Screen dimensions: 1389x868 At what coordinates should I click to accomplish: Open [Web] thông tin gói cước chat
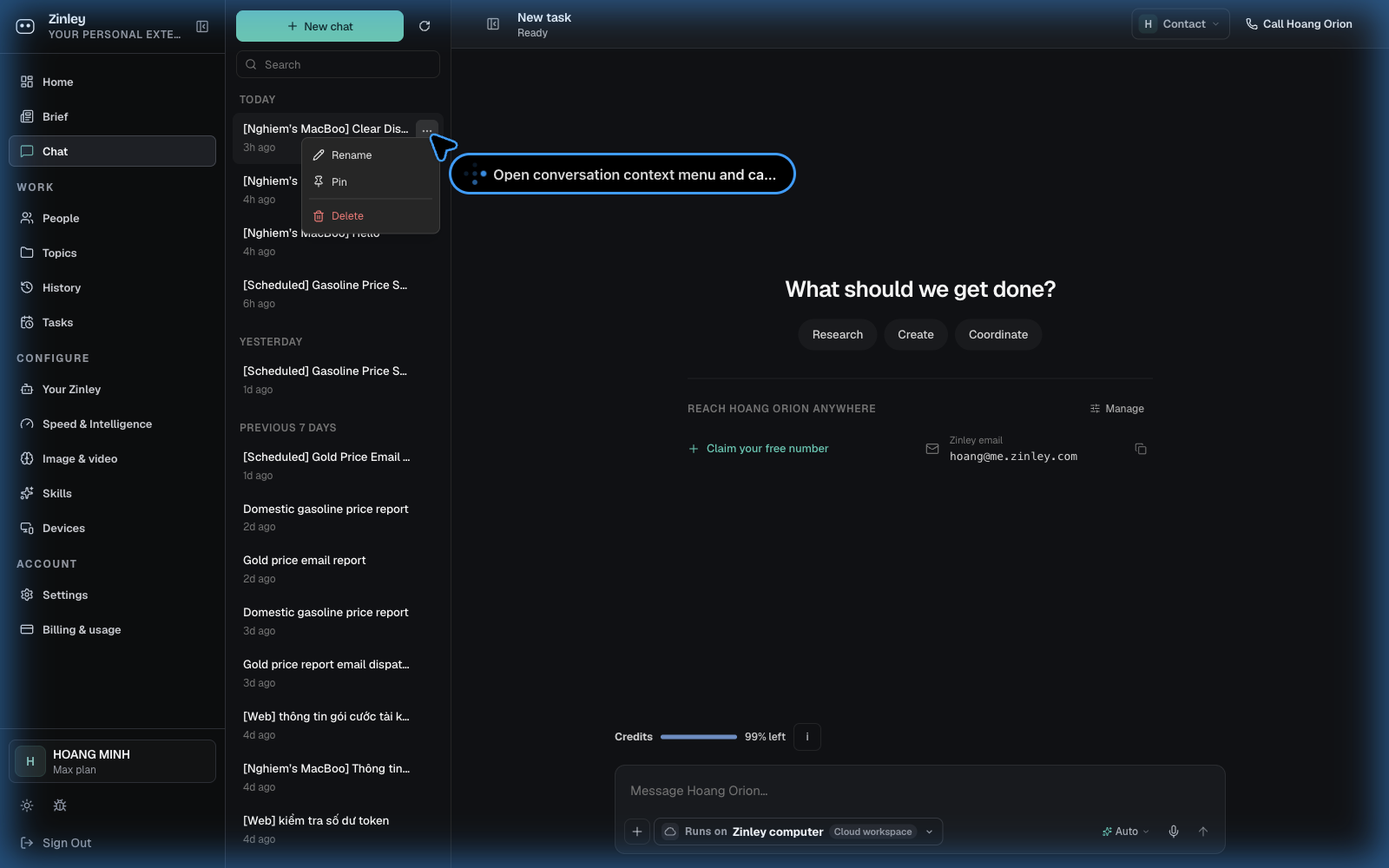tap(338, 725)
